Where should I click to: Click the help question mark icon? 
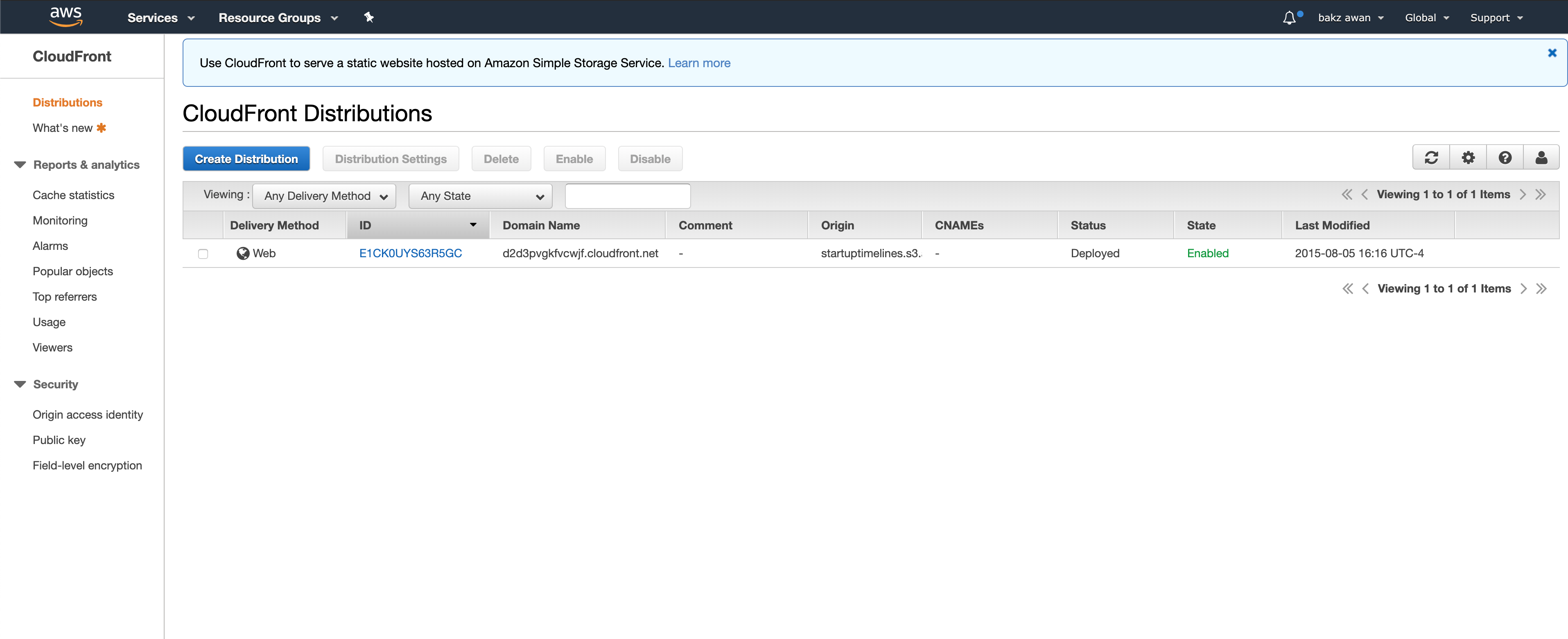tap(1505, 159)
